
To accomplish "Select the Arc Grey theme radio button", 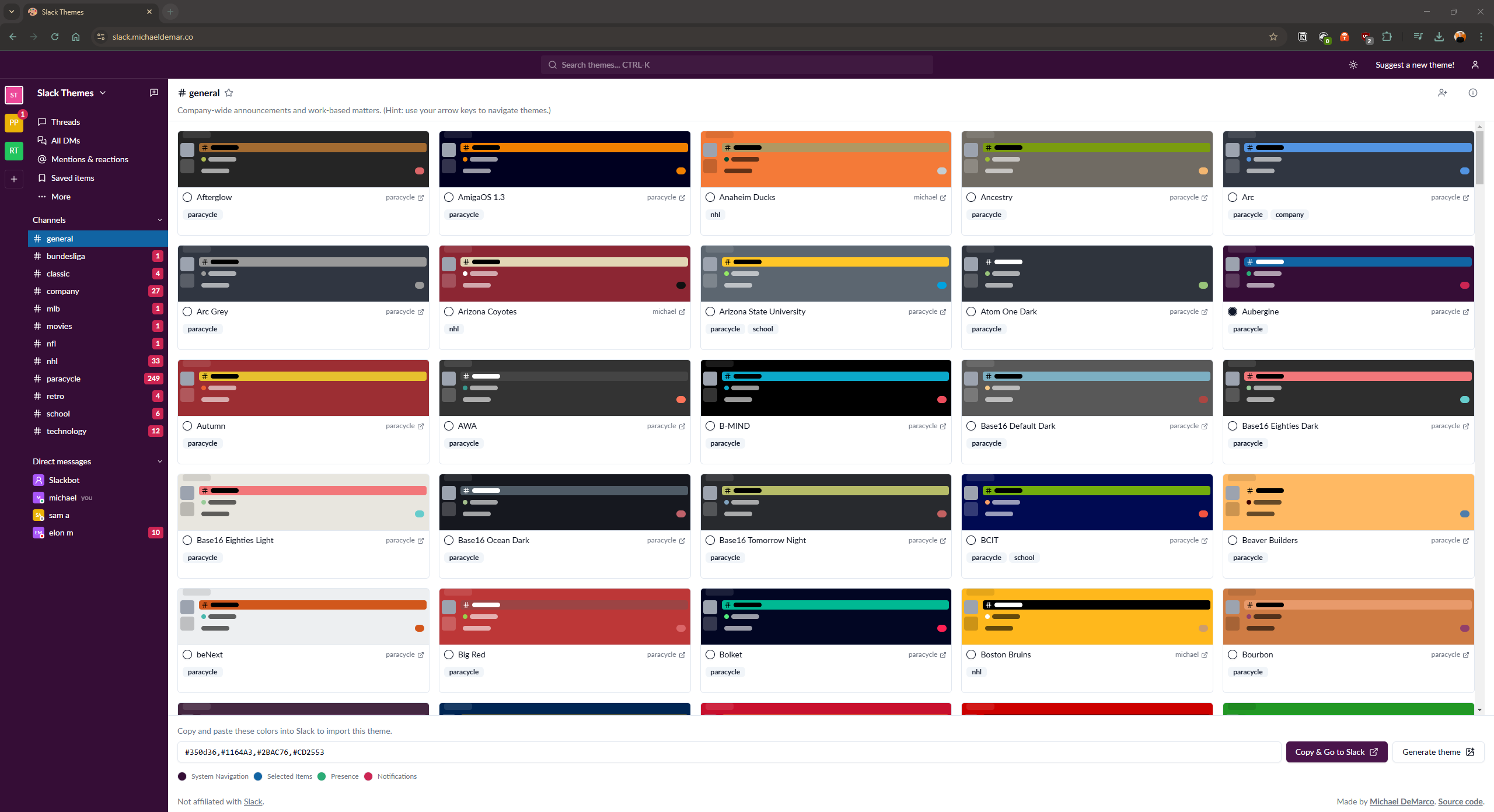I will tap(187, 311).
